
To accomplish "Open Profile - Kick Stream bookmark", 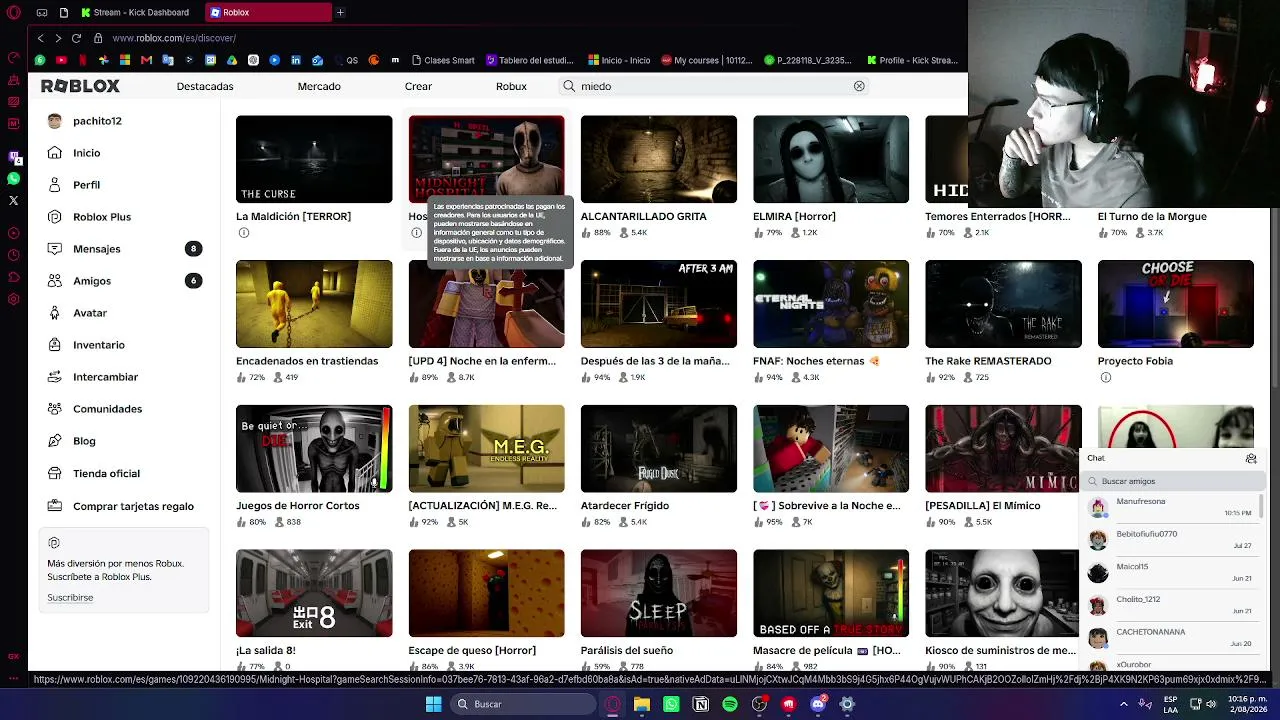I will pos(912,60).
